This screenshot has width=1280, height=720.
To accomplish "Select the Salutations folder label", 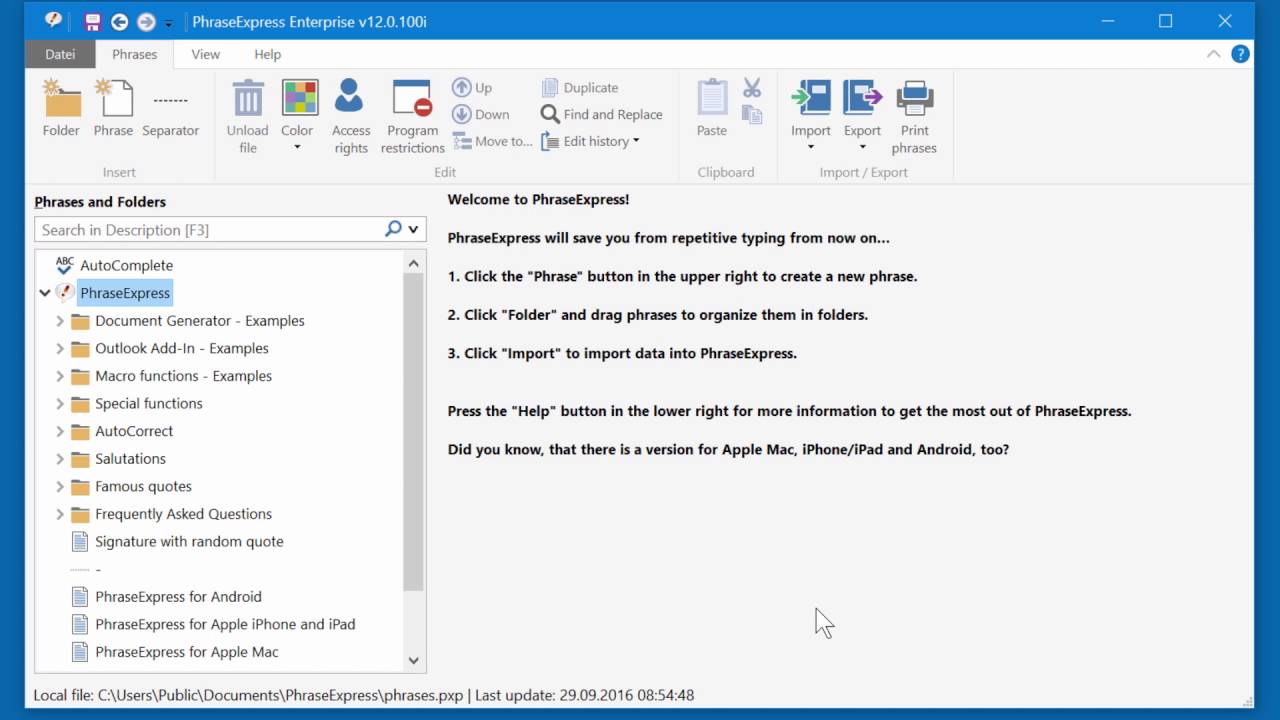I will point(130,459).
